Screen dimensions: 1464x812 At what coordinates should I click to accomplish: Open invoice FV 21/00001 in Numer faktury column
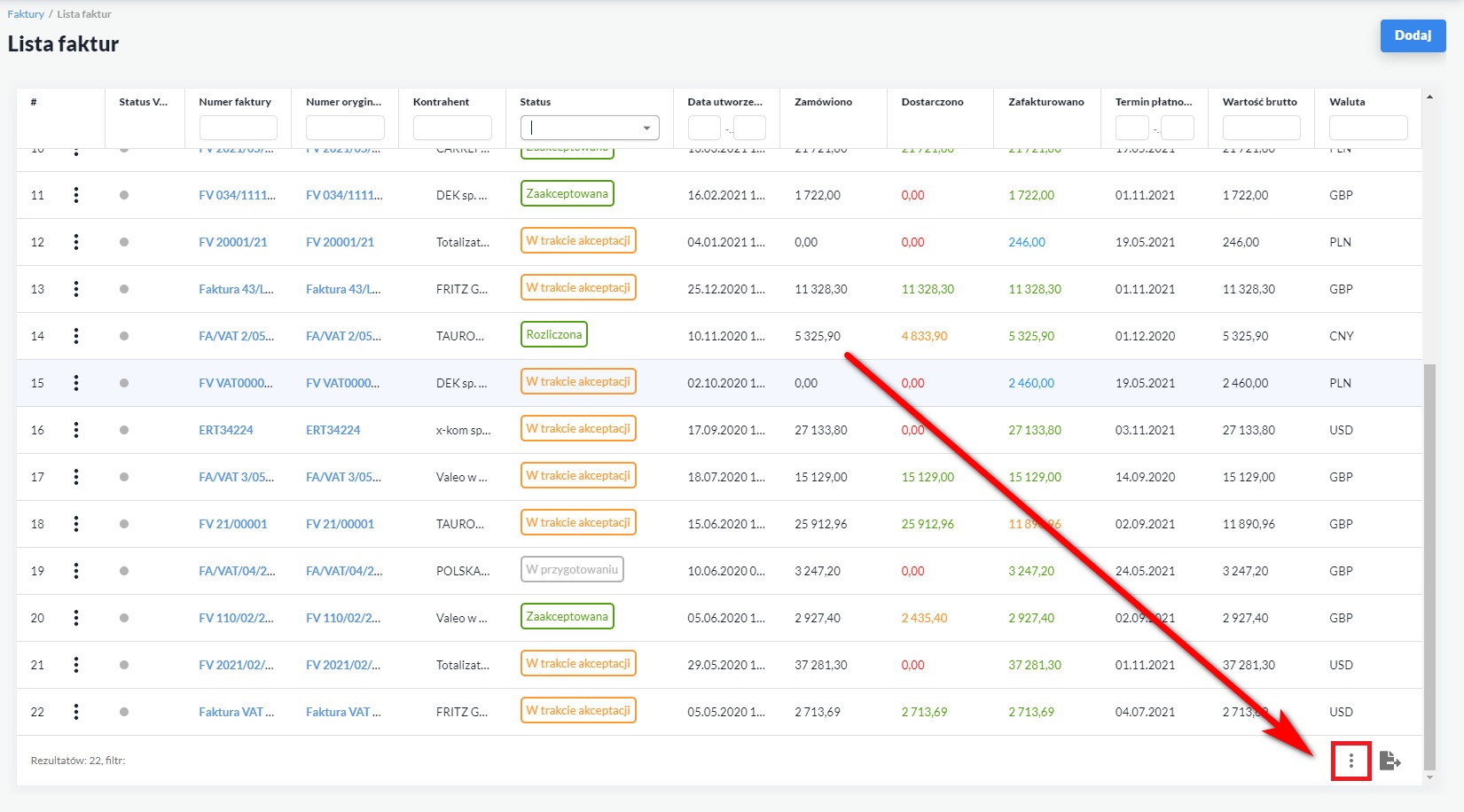click(x=233, y=524)
